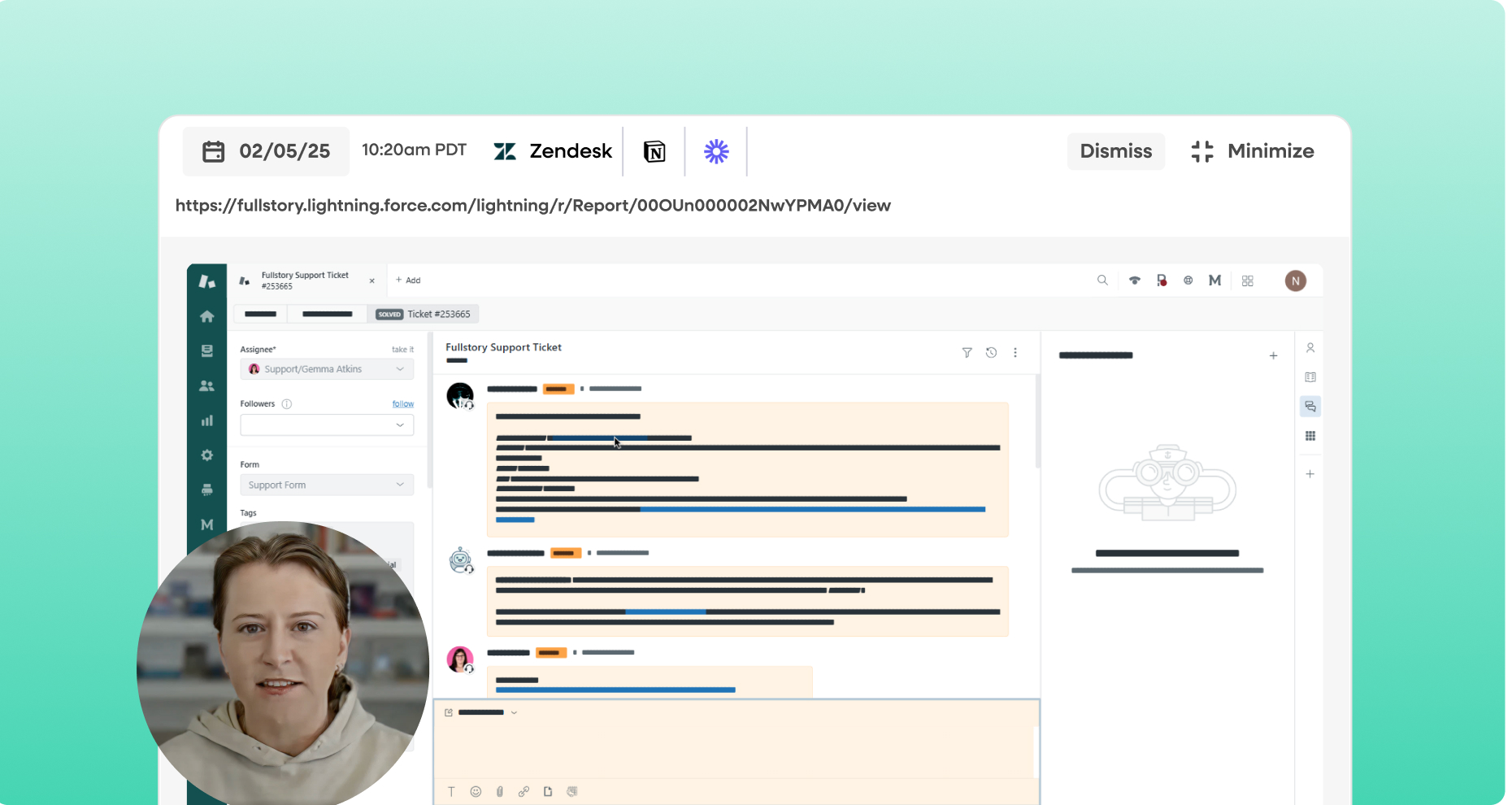Open the Followers dropdown field
The height and width of the screenshot is (805, 1512).
pos(327,425)
